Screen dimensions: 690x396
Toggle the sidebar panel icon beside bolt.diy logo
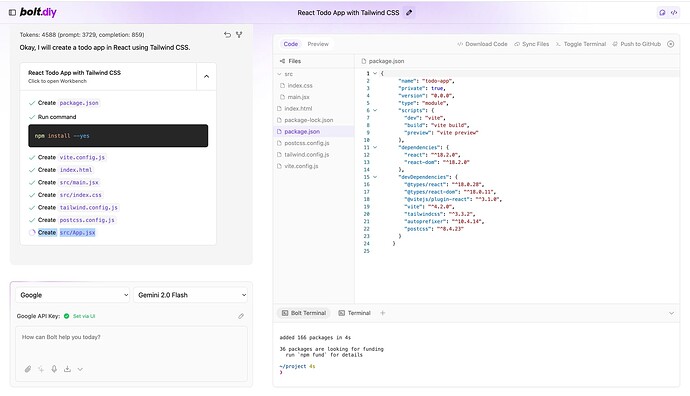[12, 13]
